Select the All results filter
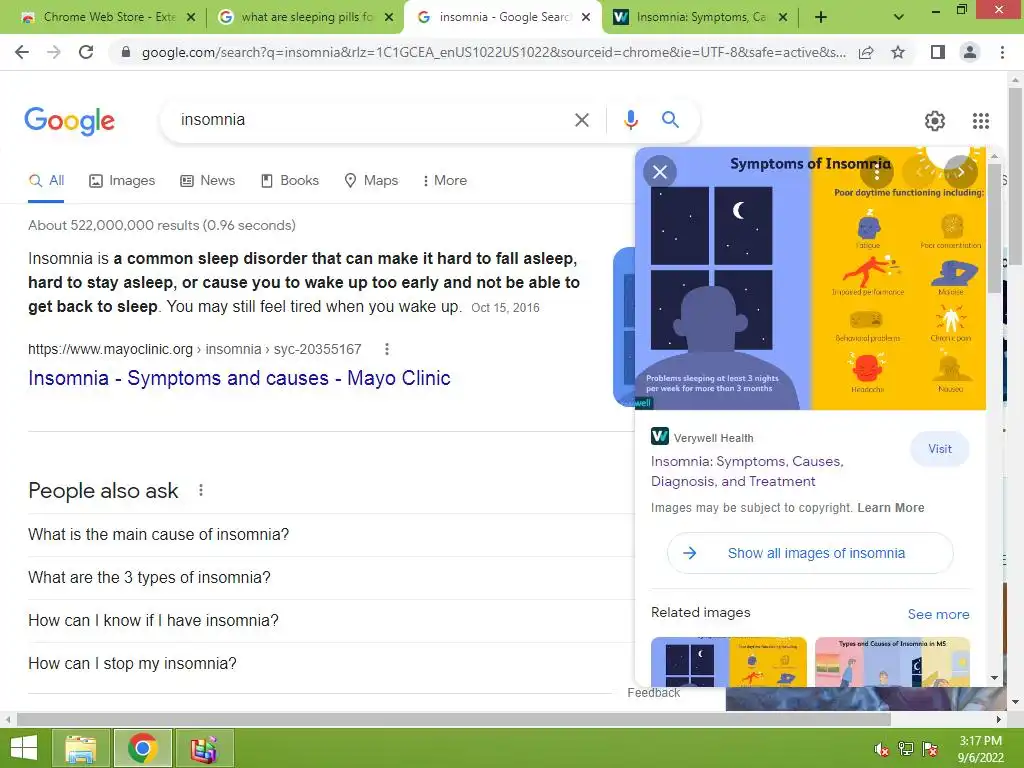 [x=46, y=181]
